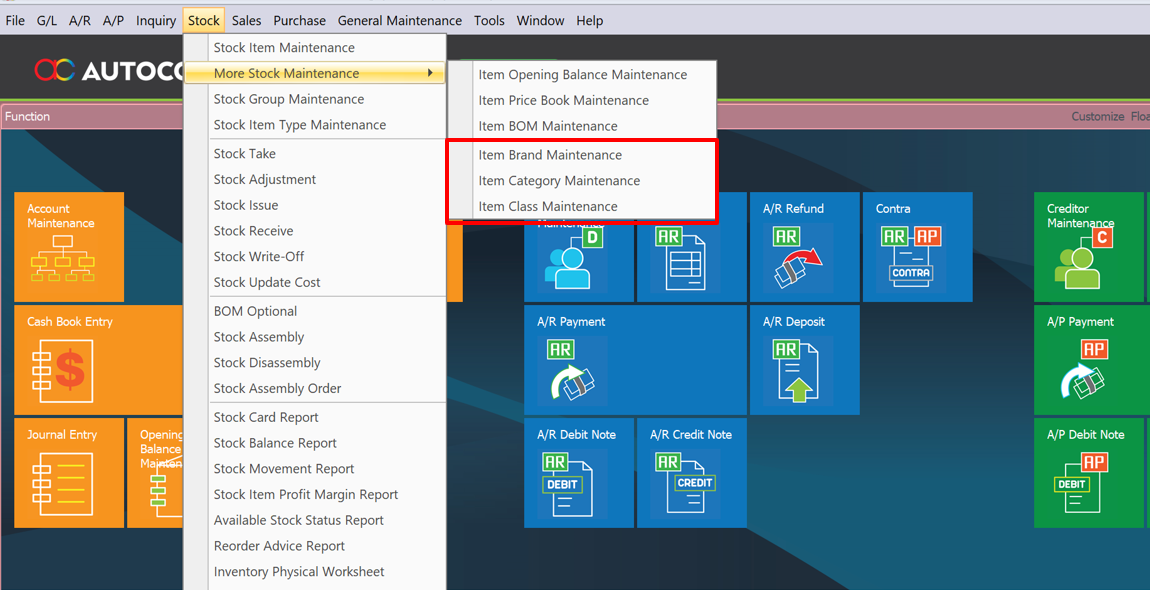Open the File menu
Image resolution: width=1150 pixels, height=590 pixels.
(x=15, y=21)
